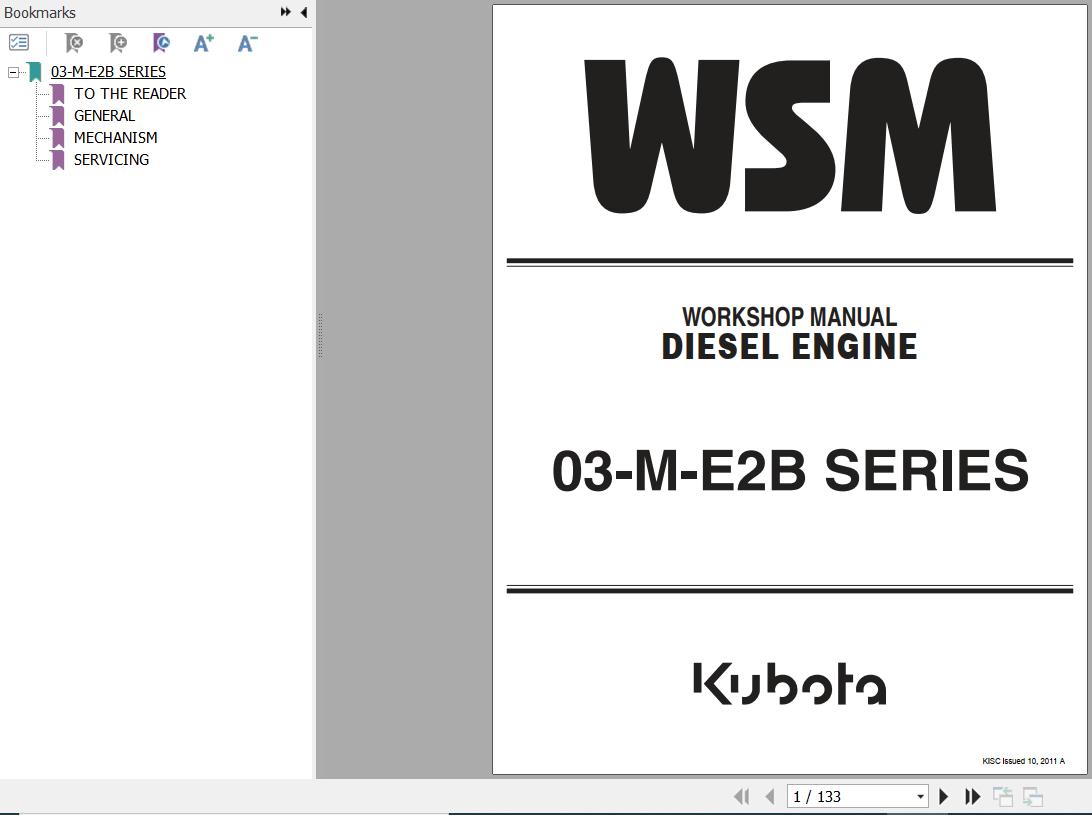Click the Bookmarks panel title
This screenshot has width=1092, height=815.
point(40,13)
